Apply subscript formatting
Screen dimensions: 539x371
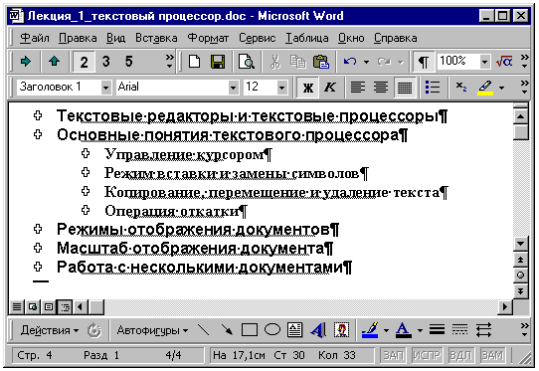pyautogui.click(x=461, y=87)
